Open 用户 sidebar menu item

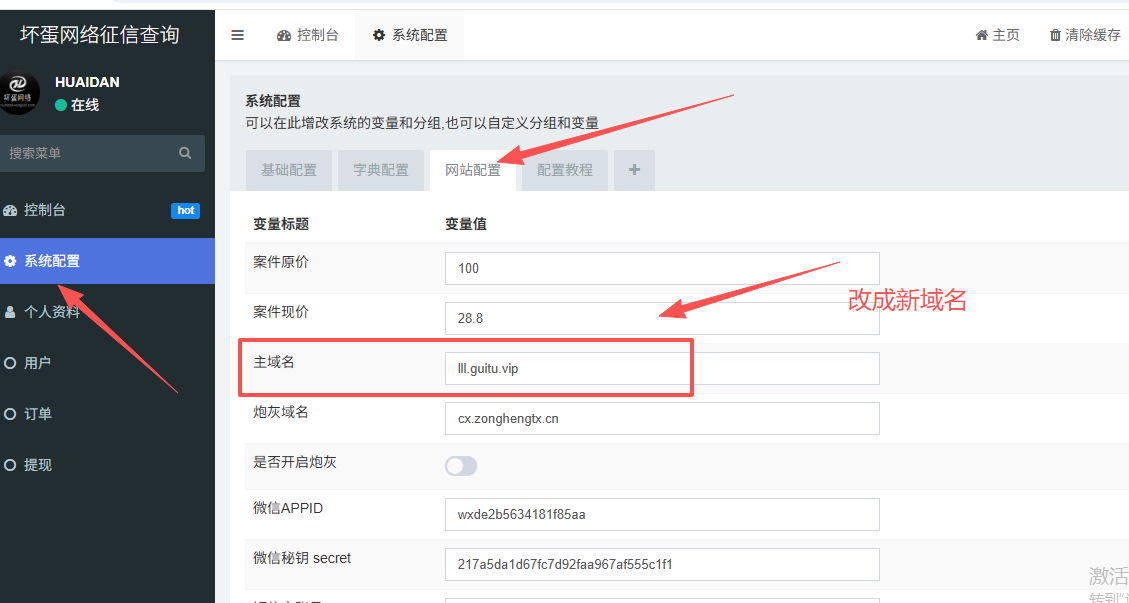(38, 363)
